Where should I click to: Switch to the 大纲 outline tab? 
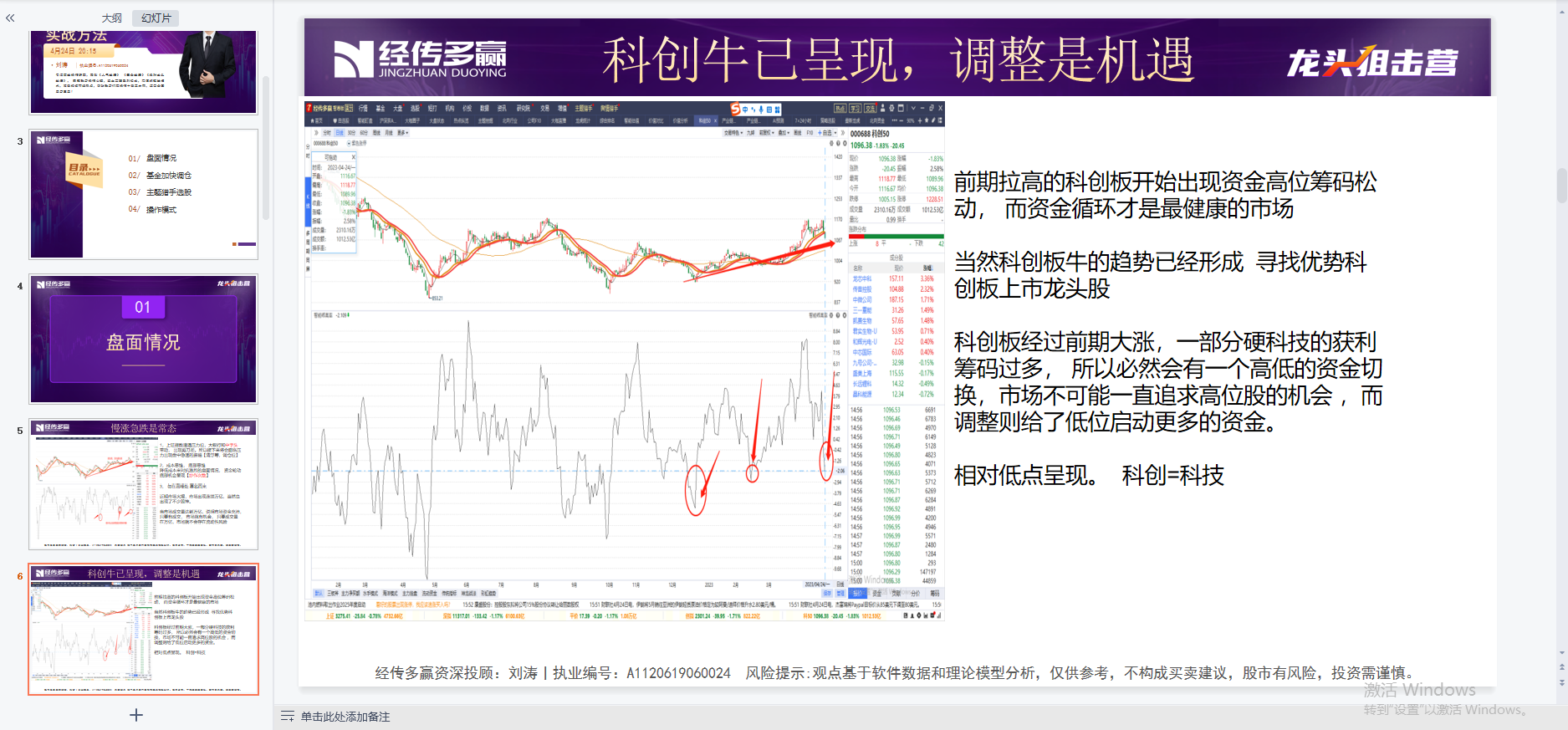coord(112,18)
